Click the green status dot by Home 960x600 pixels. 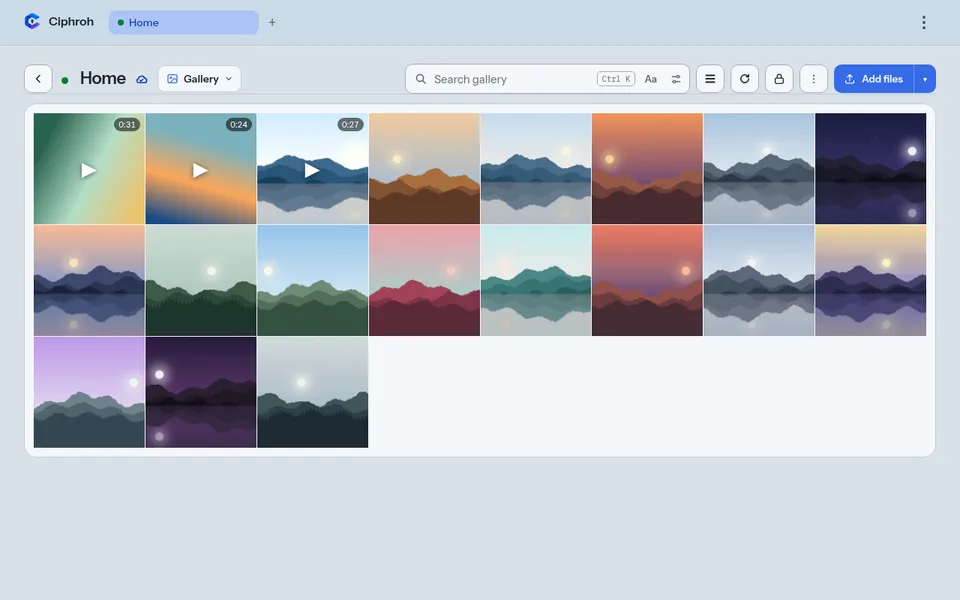tap(65, 80)
